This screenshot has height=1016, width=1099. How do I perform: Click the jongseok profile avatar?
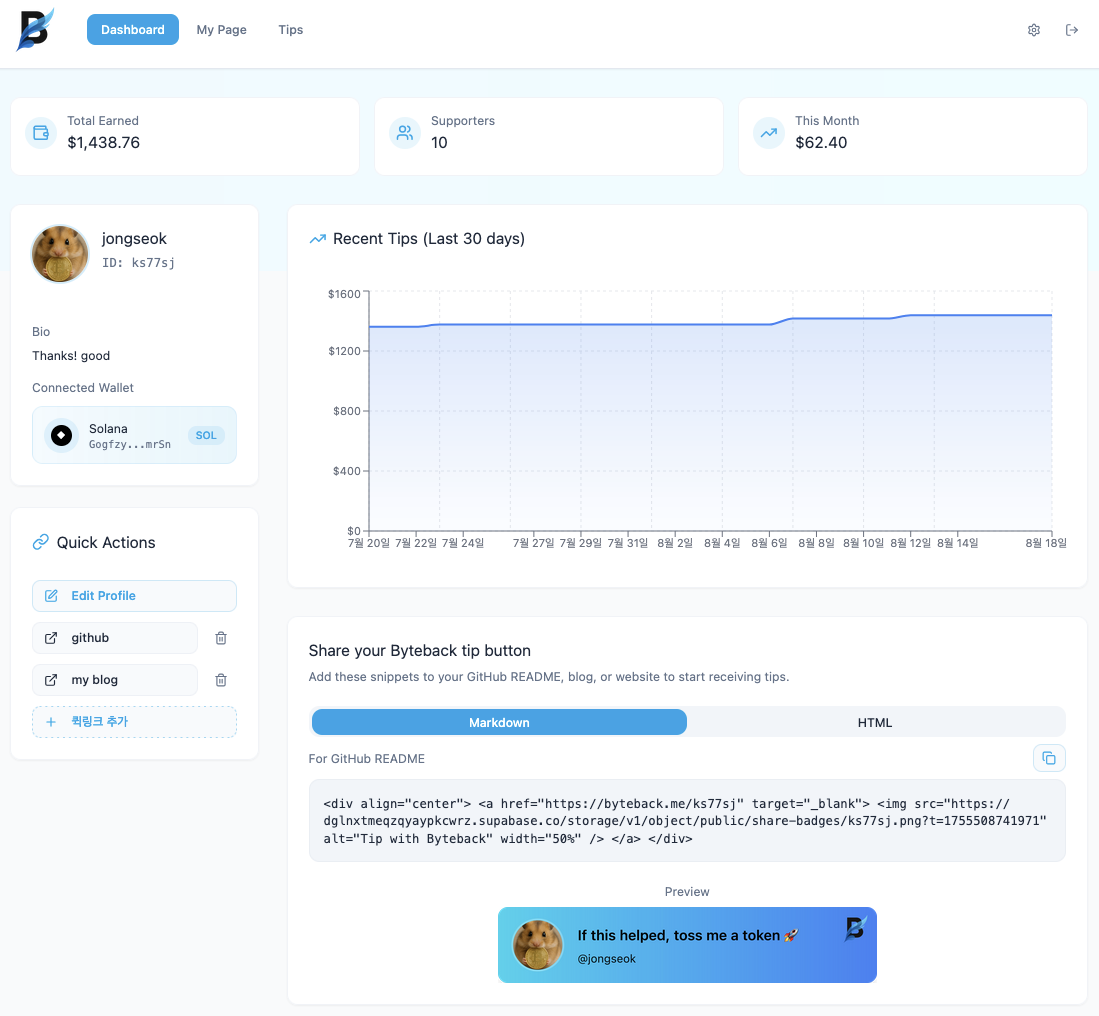(60, 254)
